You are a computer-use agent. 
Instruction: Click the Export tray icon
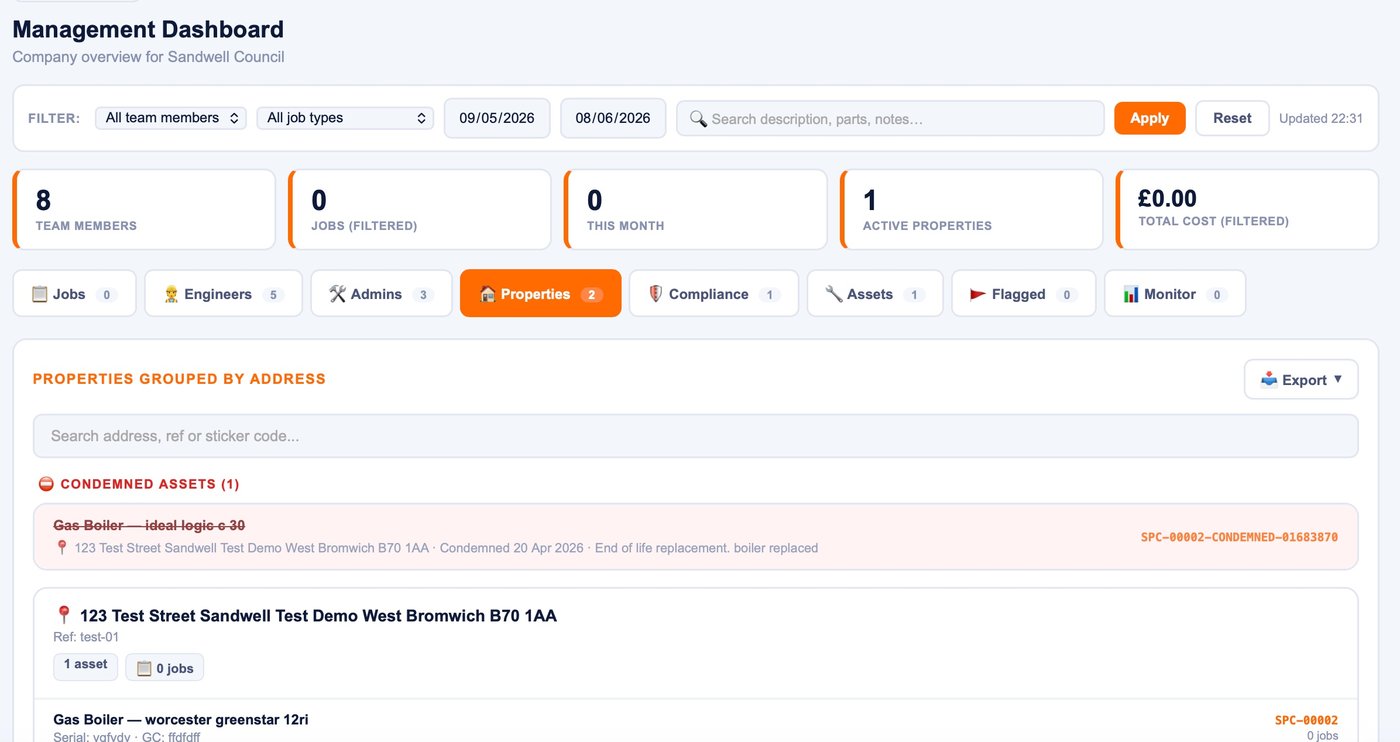[x=1269, y=379]
